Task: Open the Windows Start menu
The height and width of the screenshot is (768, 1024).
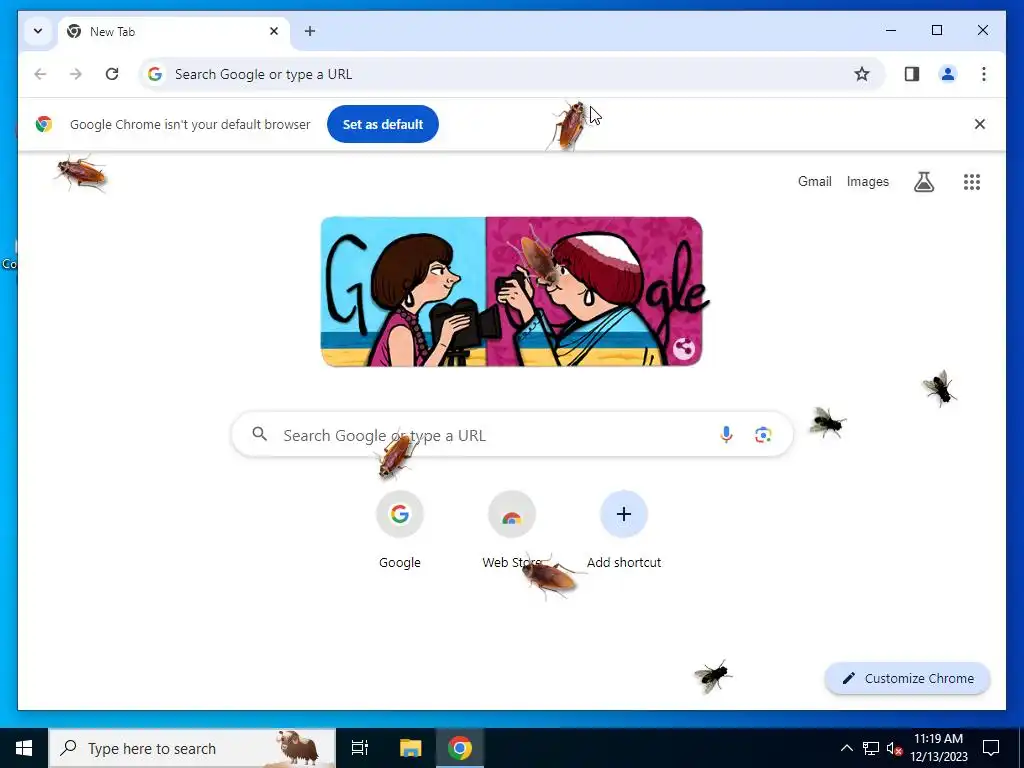Action: point(24,748)
